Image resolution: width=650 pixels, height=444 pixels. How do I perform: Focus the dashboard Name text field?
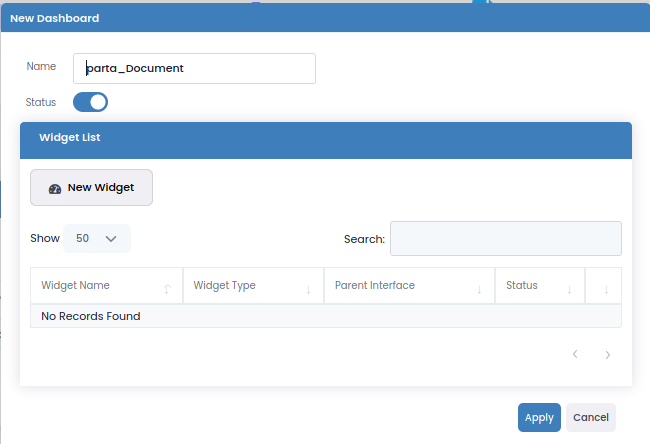click(x=195, y=68)
